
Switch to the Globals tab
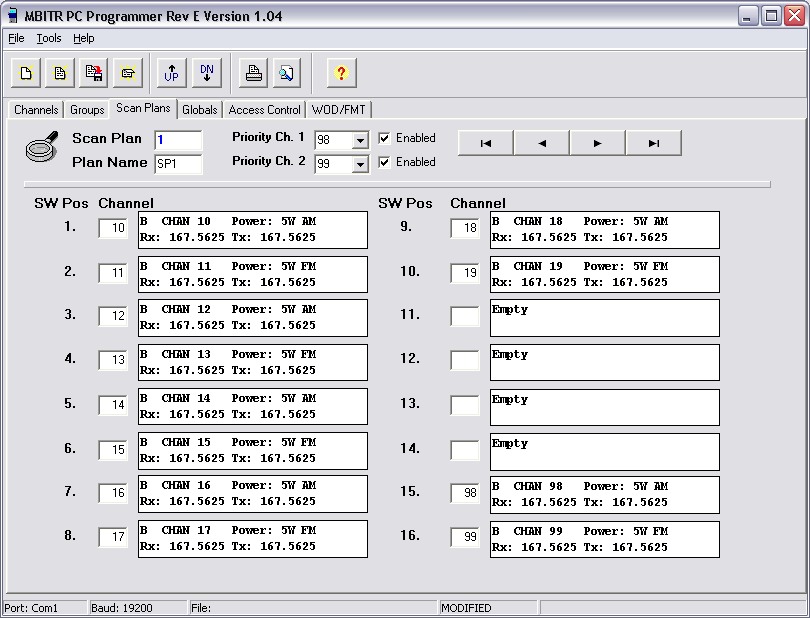click(x=199, y=109)
